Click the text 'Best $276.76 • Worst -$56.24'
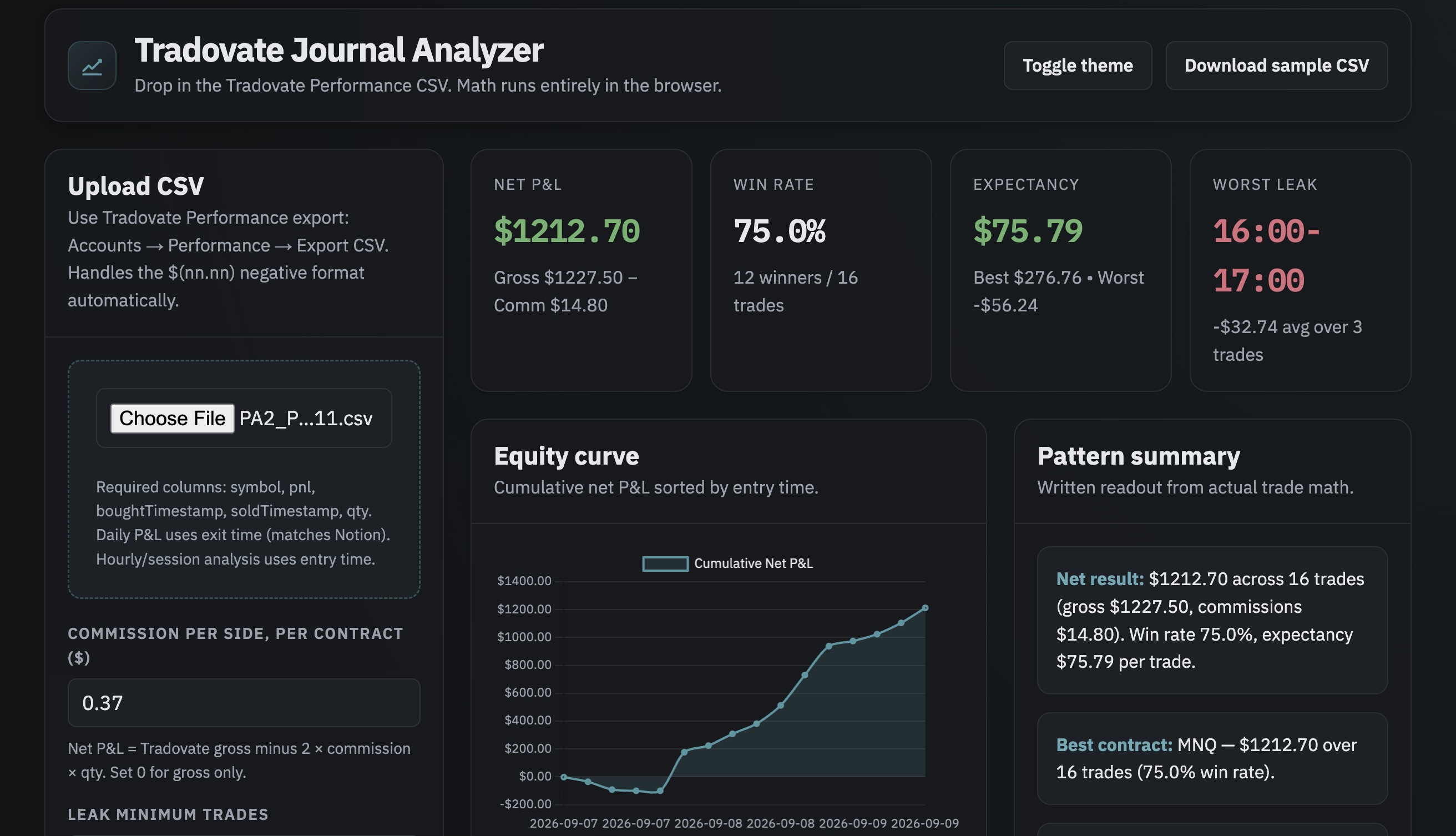 (x=1058, y=291)
